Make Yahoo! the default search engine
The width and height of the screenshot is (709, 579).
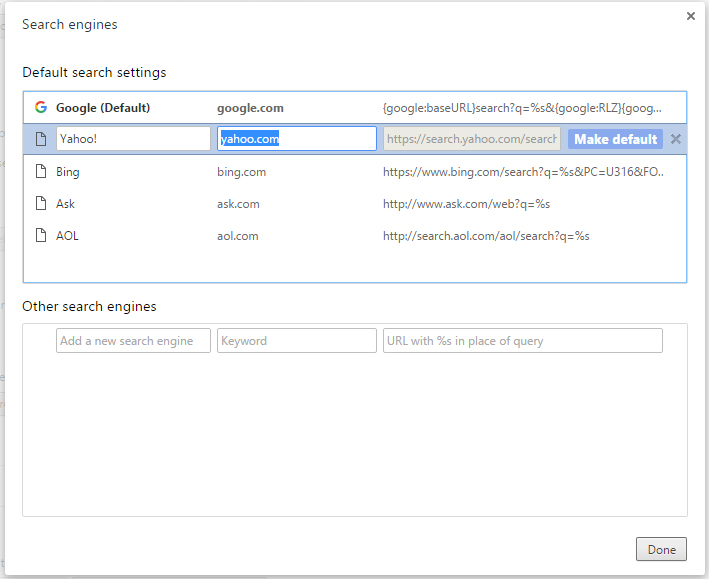tap(615, 139)
